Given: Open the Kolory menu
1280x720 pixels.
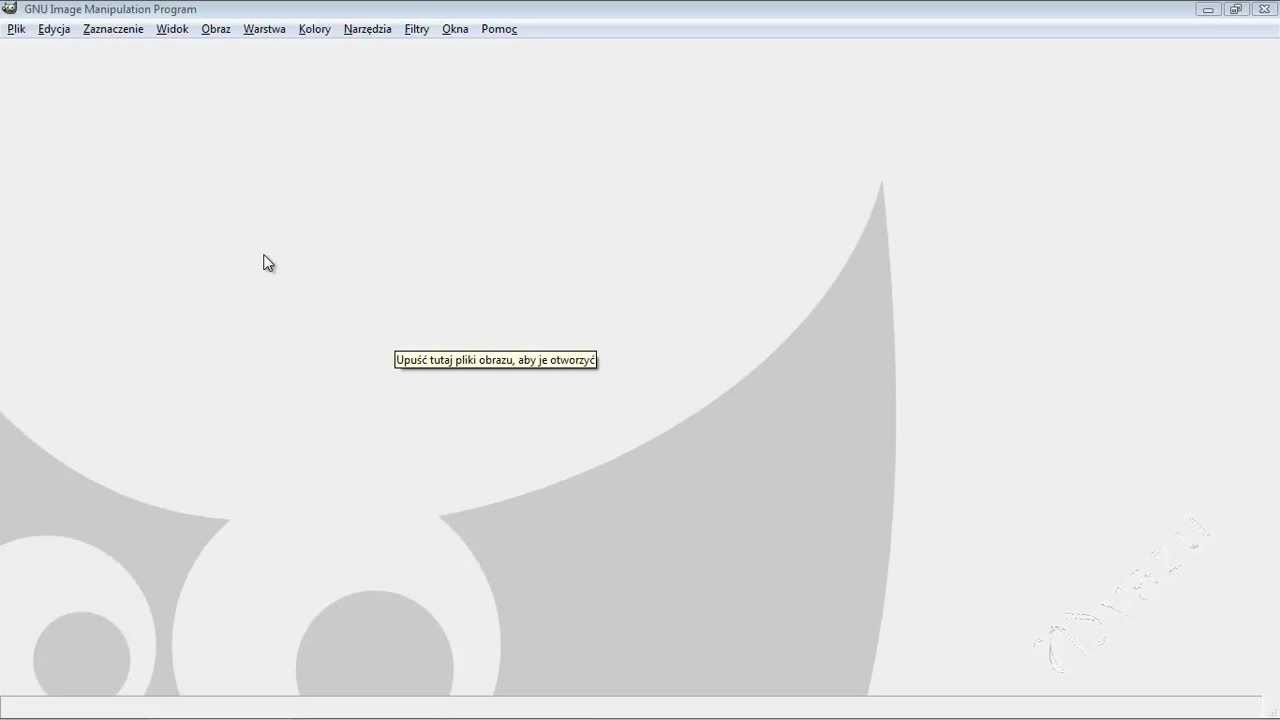Looking at the screenshot, I should click(x=314, y=29).
